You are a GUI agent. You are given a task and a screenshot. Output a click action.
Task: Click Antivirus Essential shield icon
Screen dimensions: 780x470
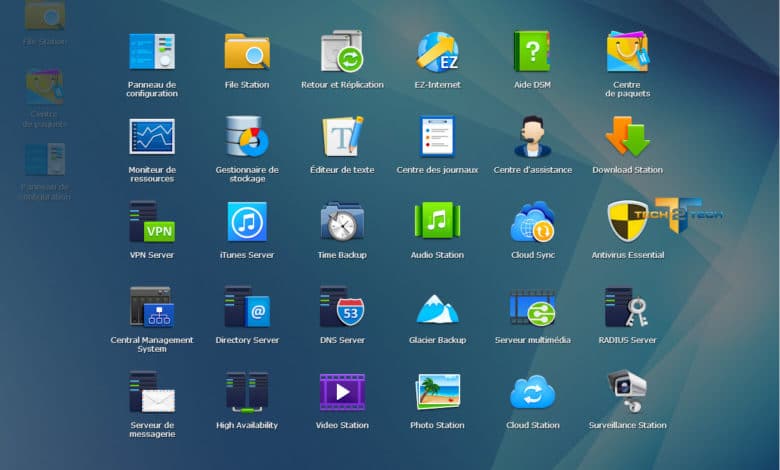coord(627,221)
